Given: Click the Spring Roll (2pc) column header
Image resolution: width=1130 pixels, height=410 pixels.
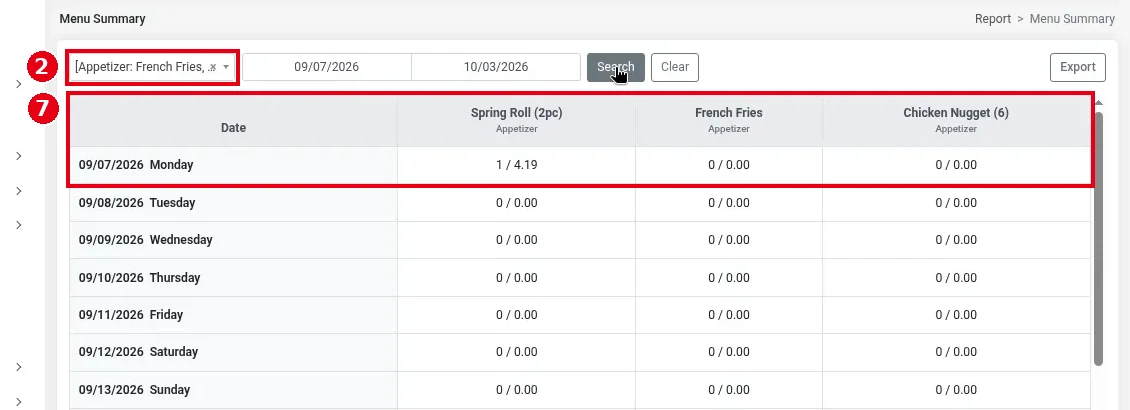Looking at the screenshot, I should (517, 120).
